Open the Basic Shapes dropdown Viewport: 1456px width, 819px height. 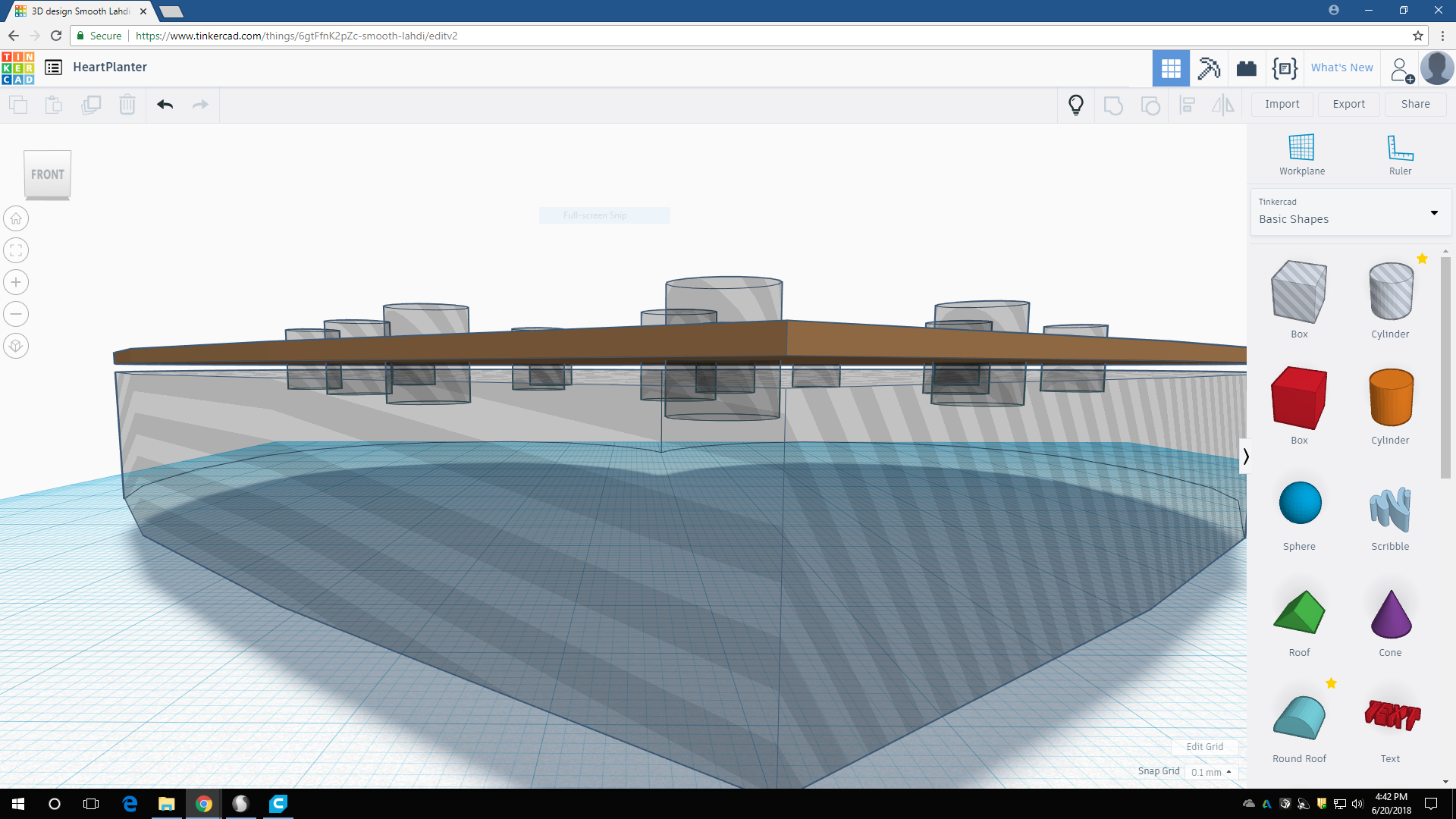(x=1350, y=212)
